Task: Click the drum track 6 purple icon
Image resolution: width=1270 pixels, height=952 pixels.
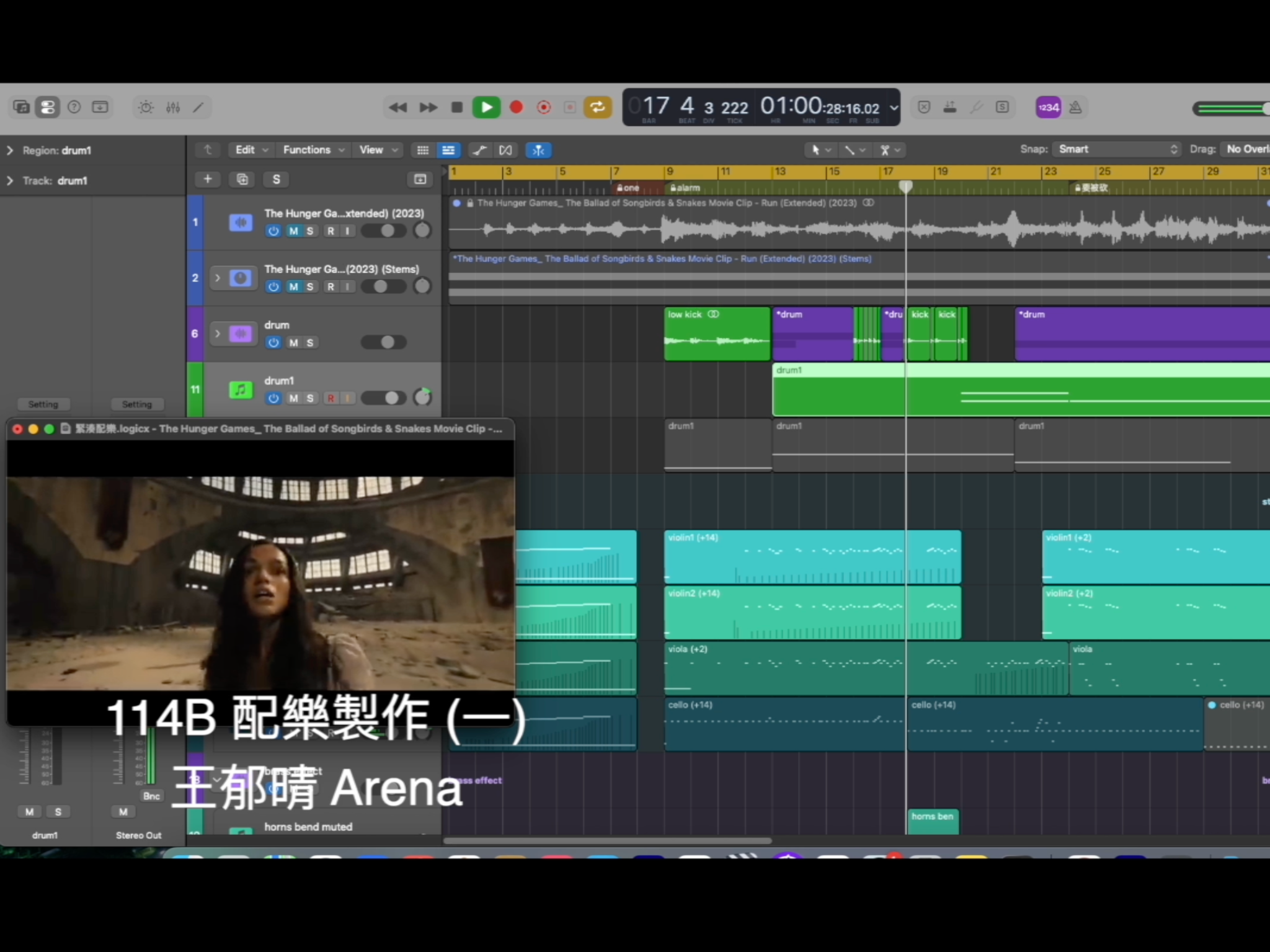Action: [x=241, y=334]
